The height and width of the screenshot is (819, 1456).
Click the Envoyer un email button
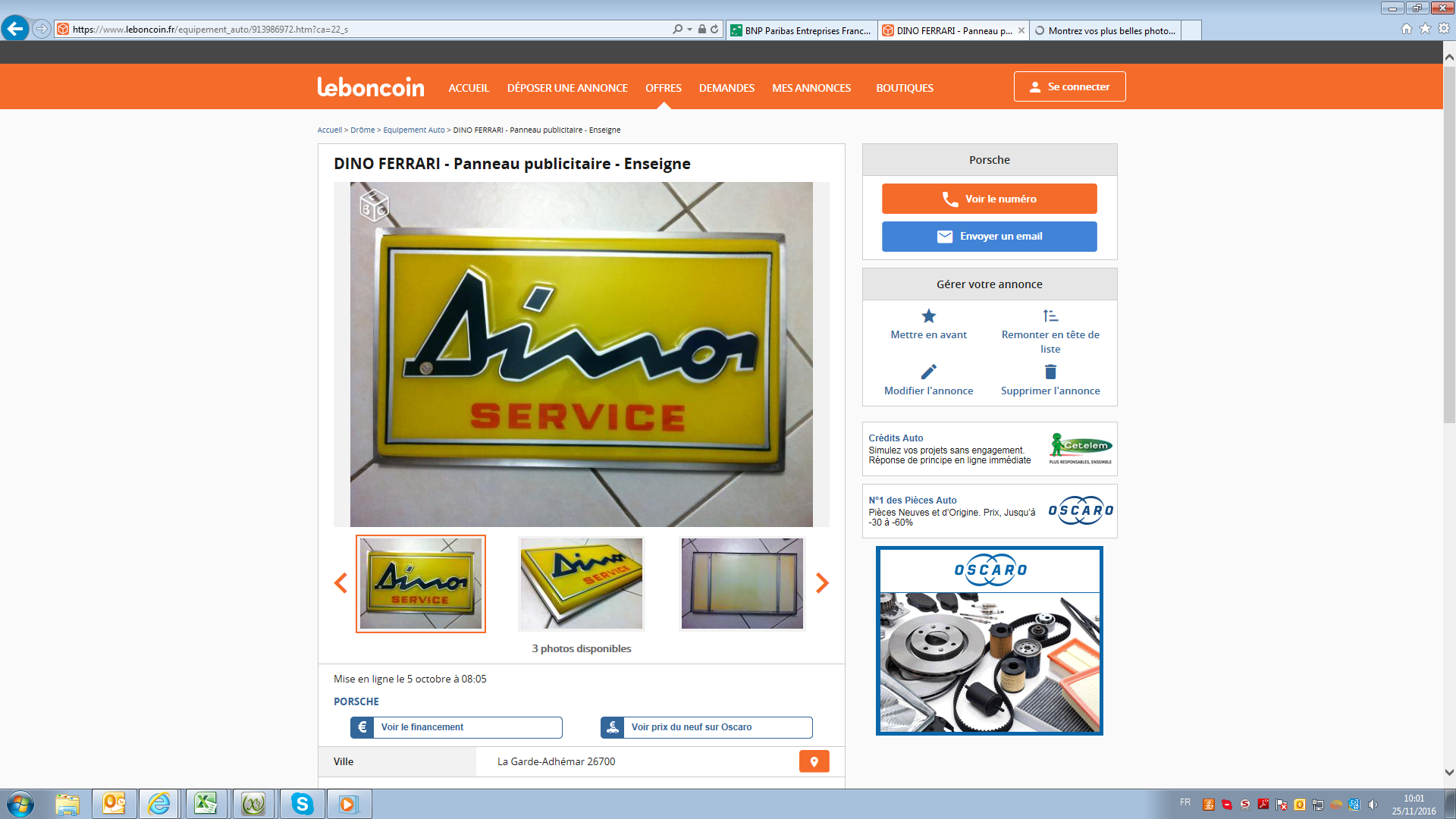click(x=989, y=237)
